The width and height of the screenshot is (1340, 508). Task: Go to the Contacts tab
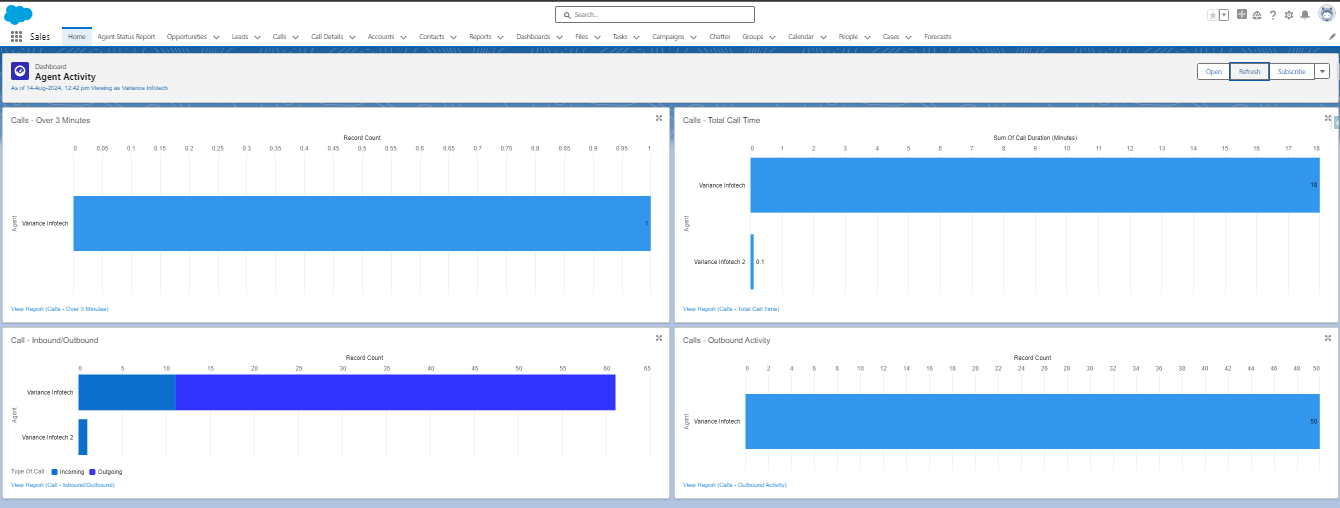[x=431, y=36]
